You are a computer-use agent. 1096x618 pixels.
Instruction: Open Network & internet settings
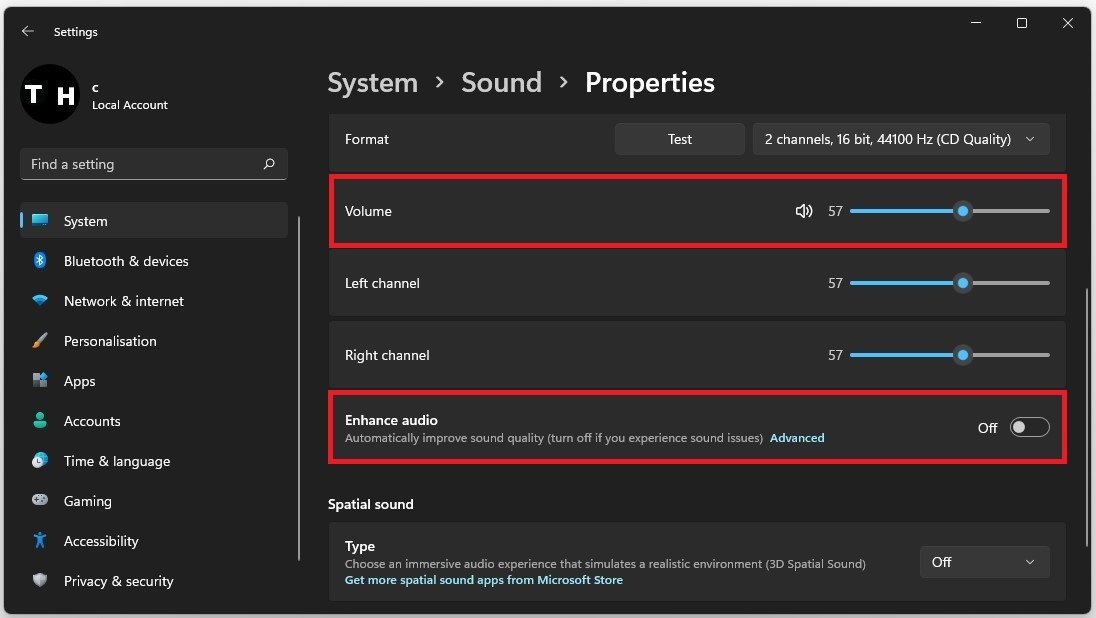123,301
